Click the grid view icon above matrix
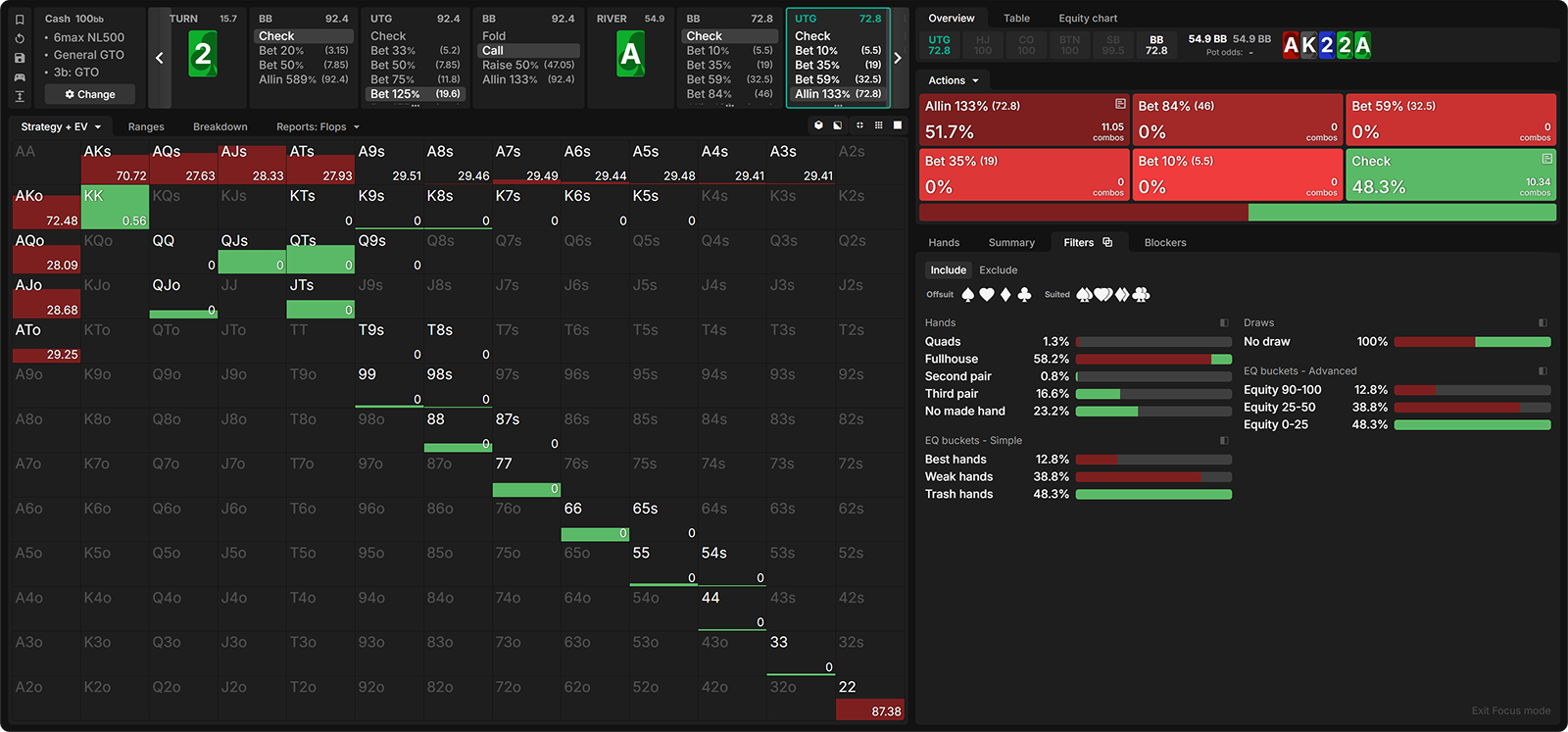 pyautogui.click(x=878, y=125)
